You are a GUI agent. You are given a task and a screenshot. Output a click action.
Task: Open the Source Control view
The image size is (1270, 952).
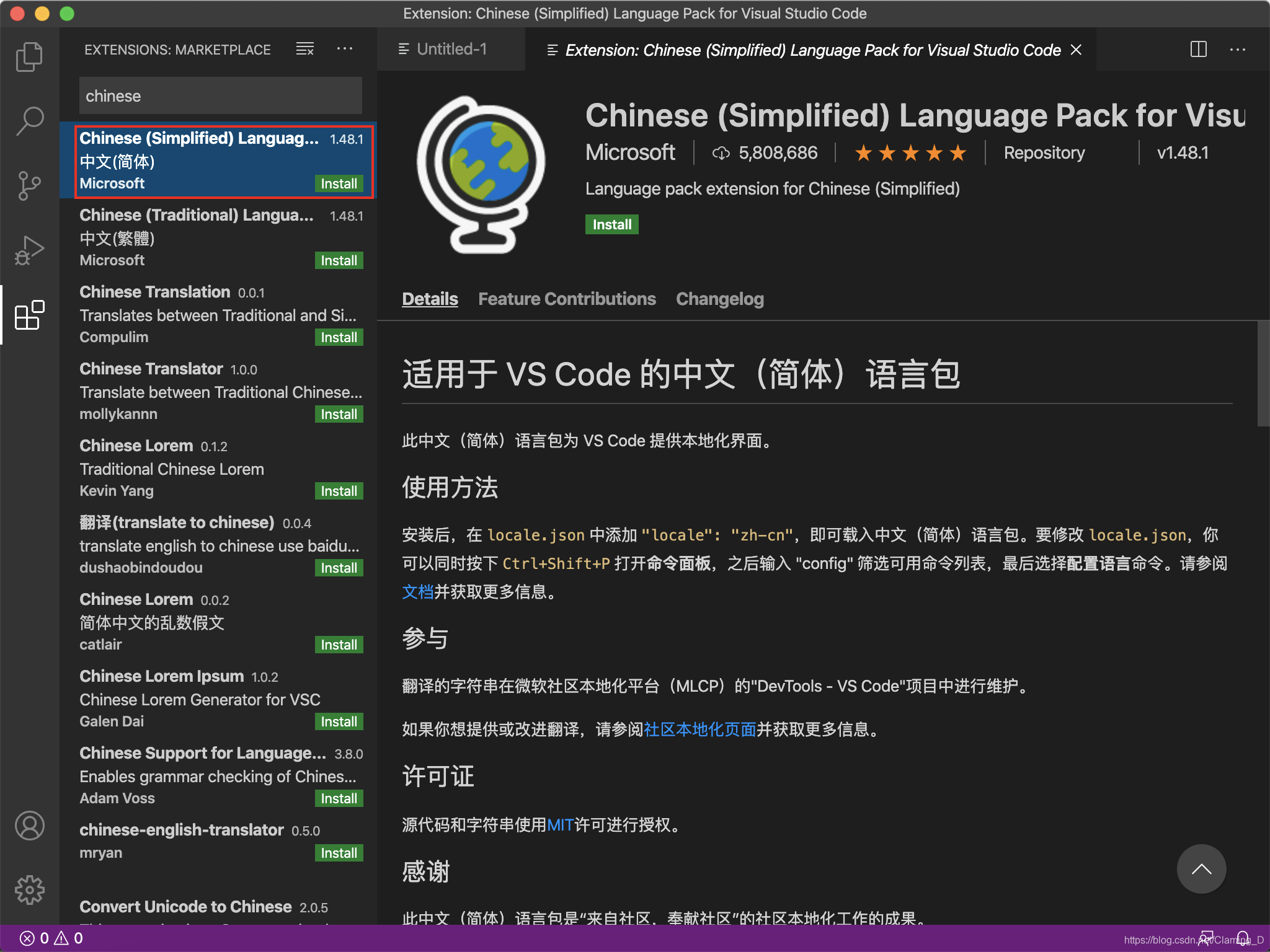pyautogui.click(x=29, y=185)
